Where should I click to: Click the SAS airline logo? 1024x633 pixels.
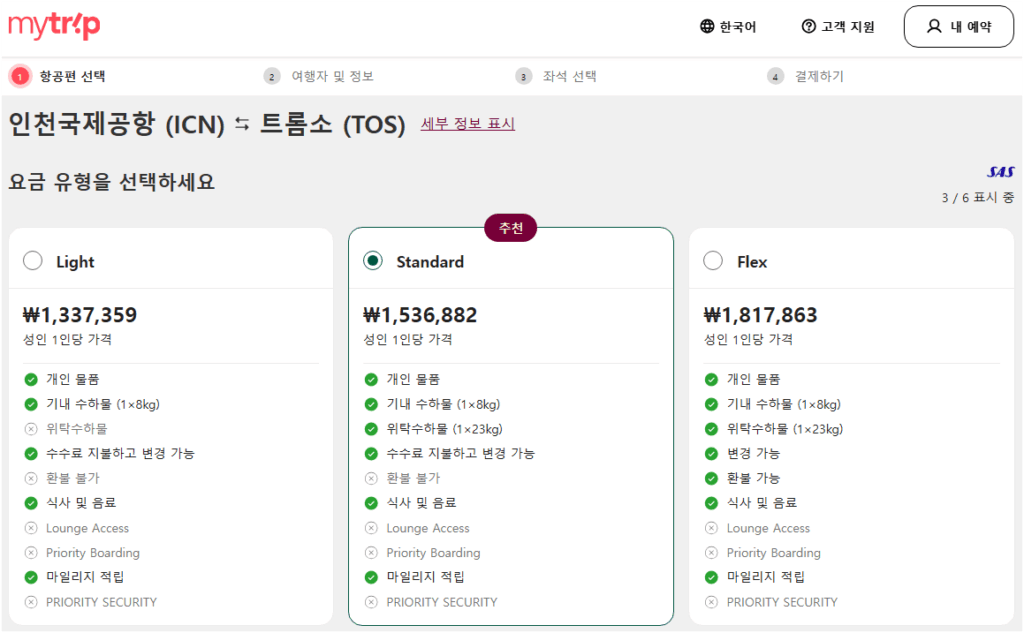(999, 172)
